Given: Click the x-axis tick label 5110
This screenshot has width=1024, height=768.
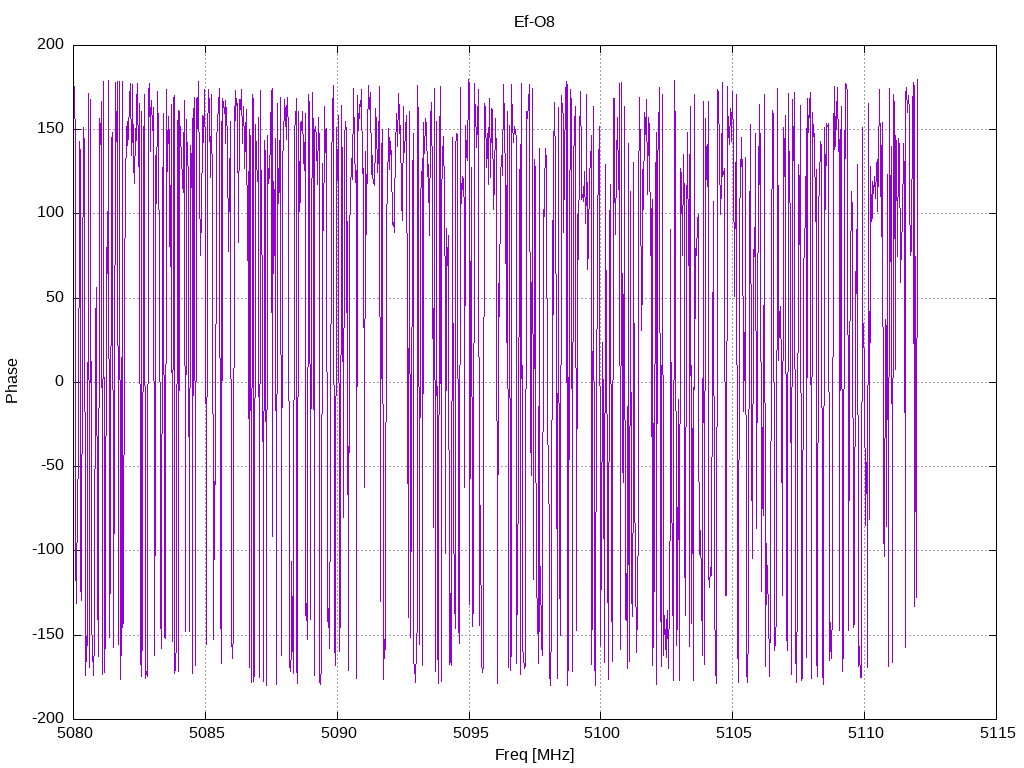Looking at the screenshot, I should click(865, 733).
